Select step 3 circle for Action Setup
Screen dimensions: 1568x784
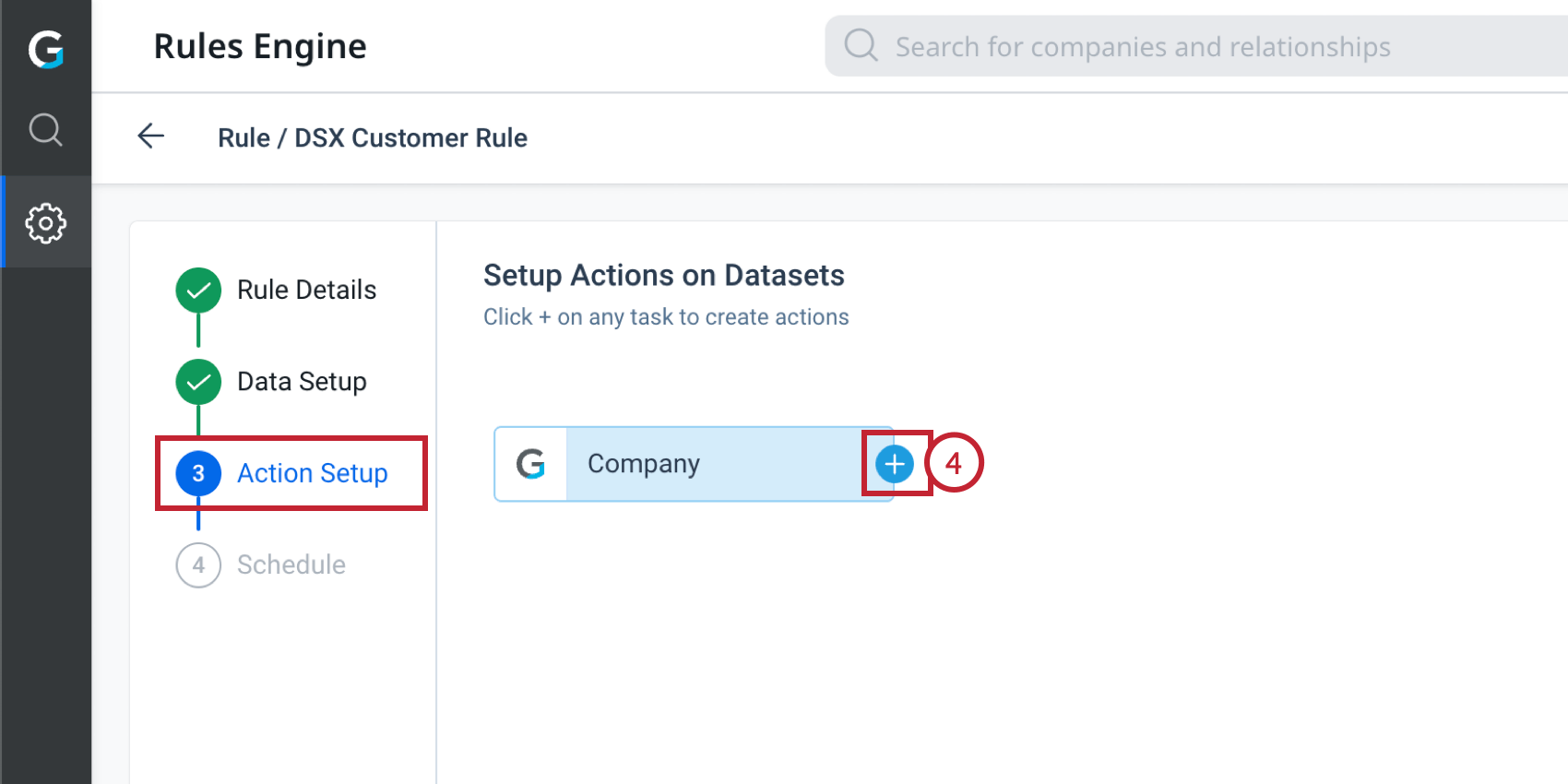click(198, 473)
